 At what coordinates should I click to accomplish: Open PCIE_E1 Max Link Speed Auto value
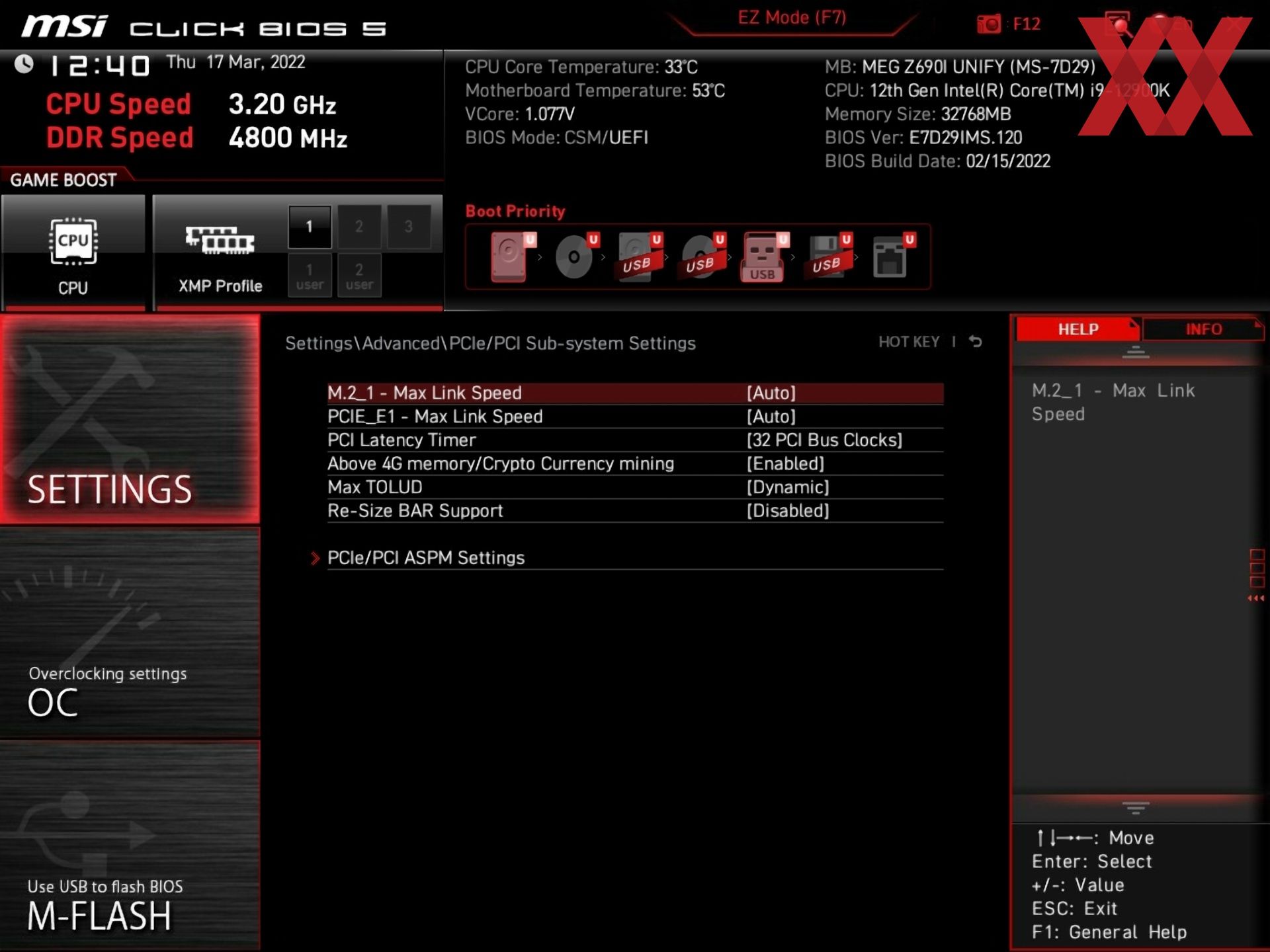pyautogui.click(x=771, y=416)
